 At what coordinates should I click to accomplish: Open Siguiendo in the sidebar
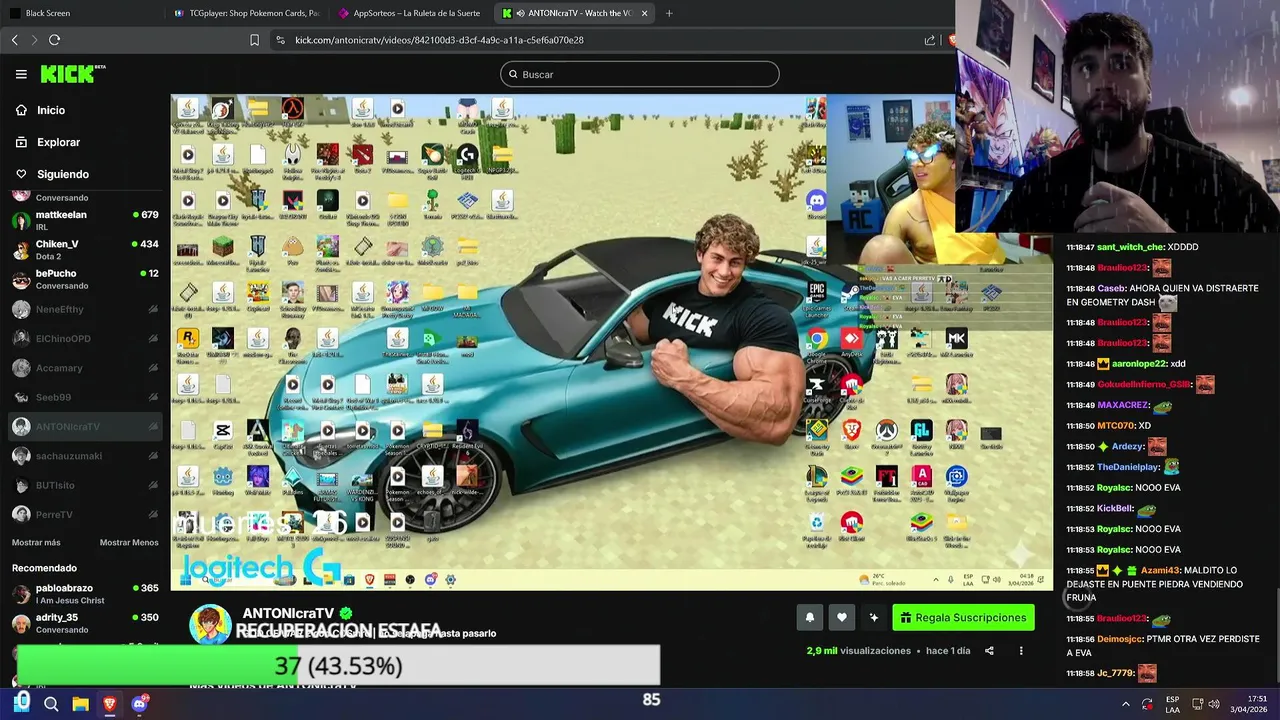tap(63, 174)
